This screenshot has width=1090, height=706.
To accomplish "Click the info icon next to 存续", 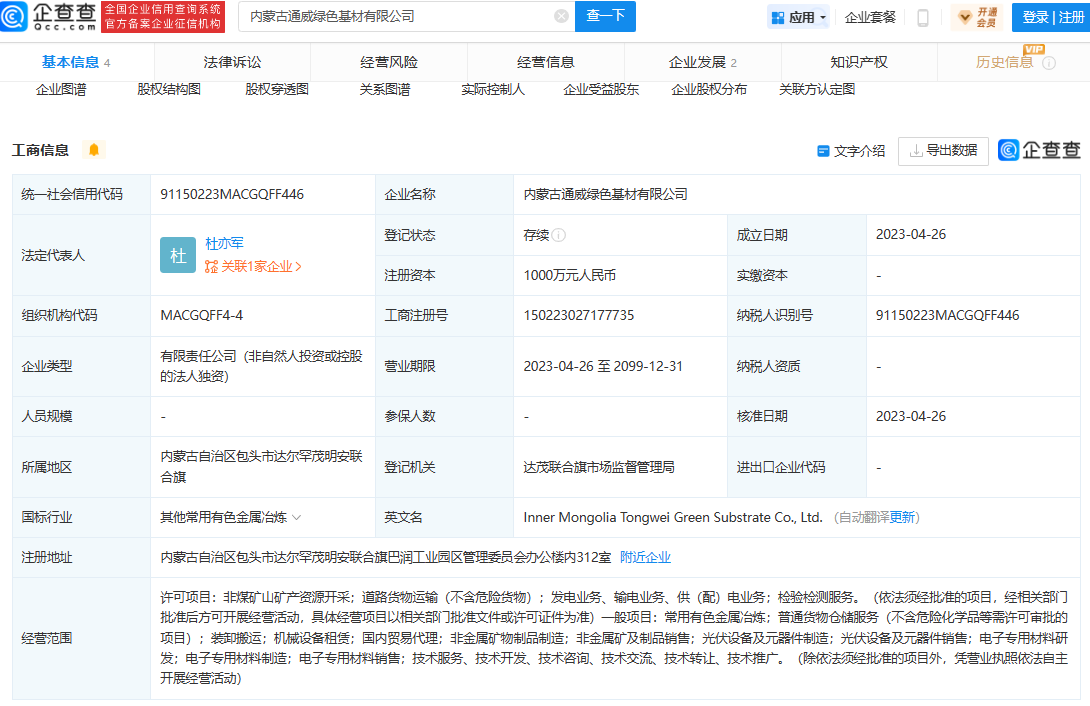I will tap(559, 236).
